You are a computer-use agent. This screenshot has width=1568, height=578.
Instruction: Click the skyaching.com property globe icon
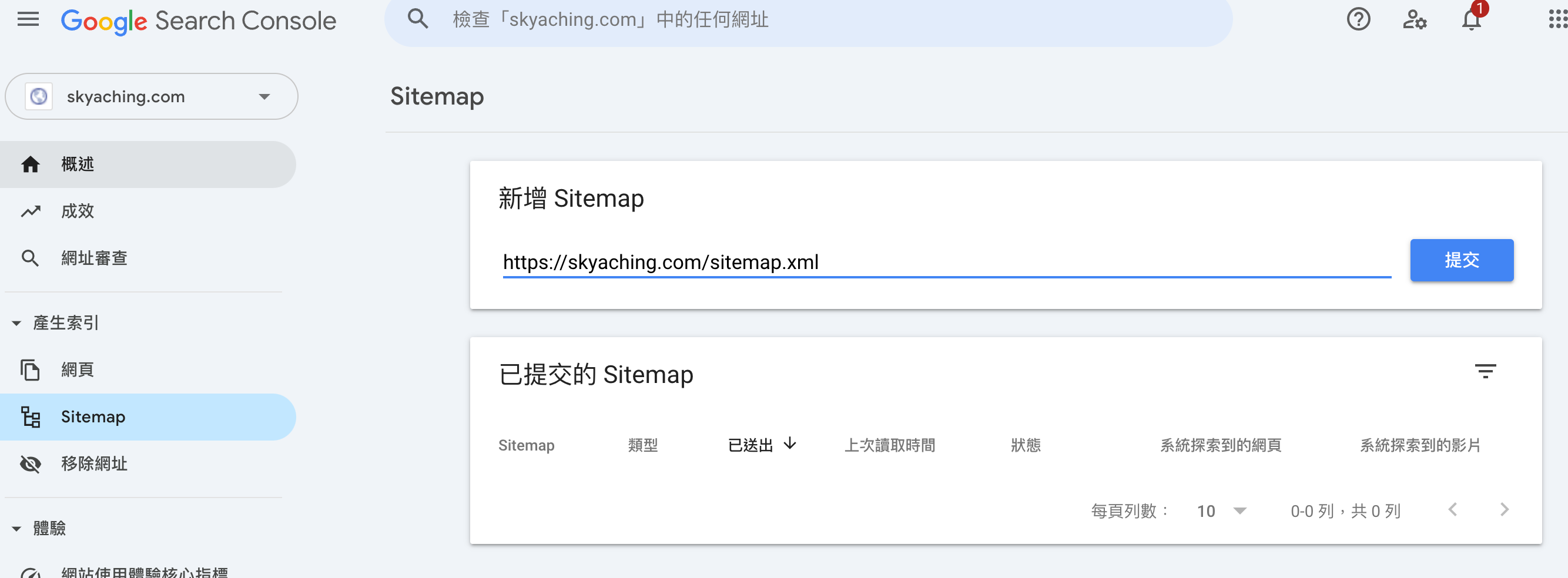coord(39,97)
